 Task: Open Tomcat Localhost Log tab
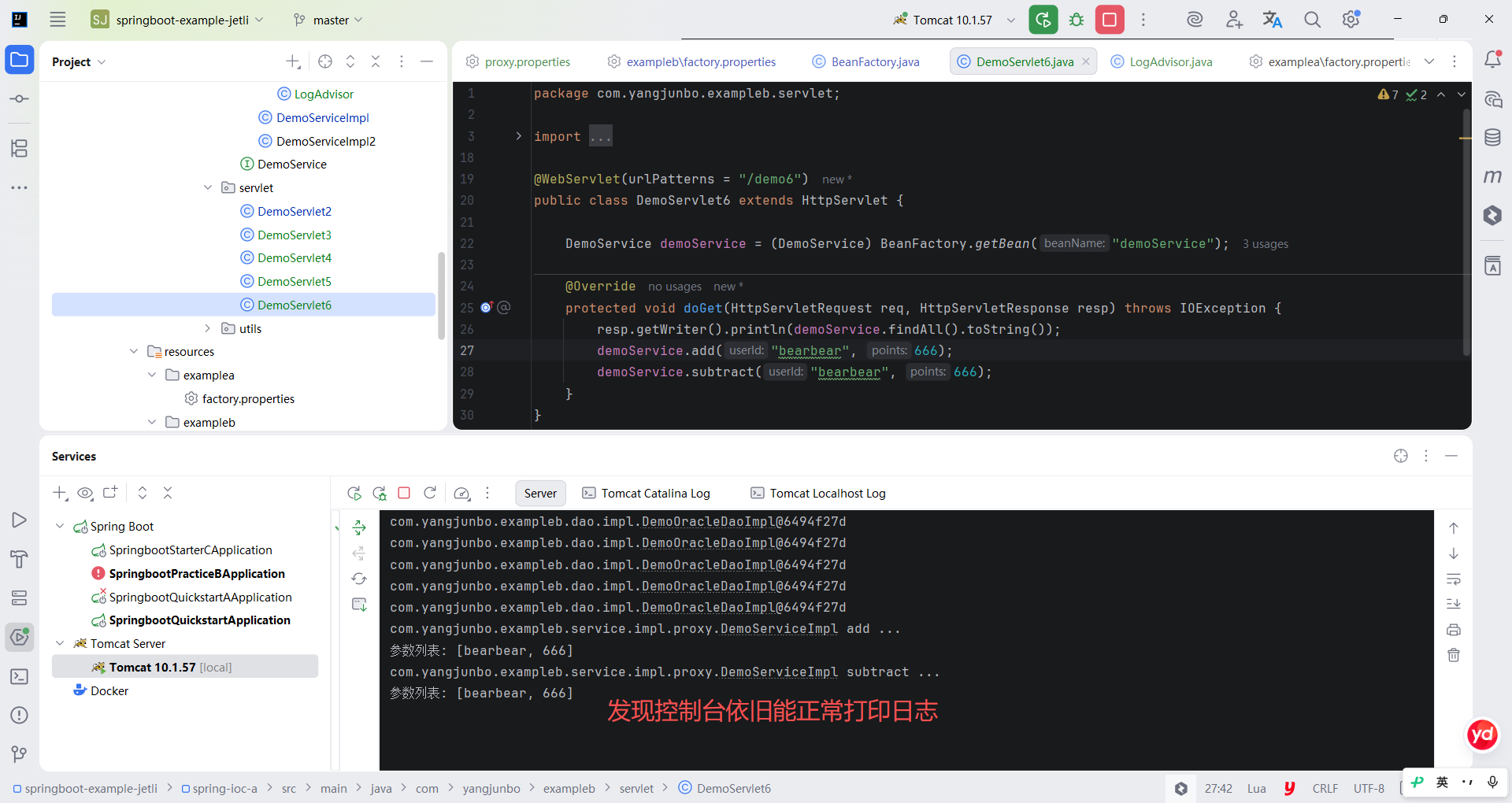tap(818, 493)
